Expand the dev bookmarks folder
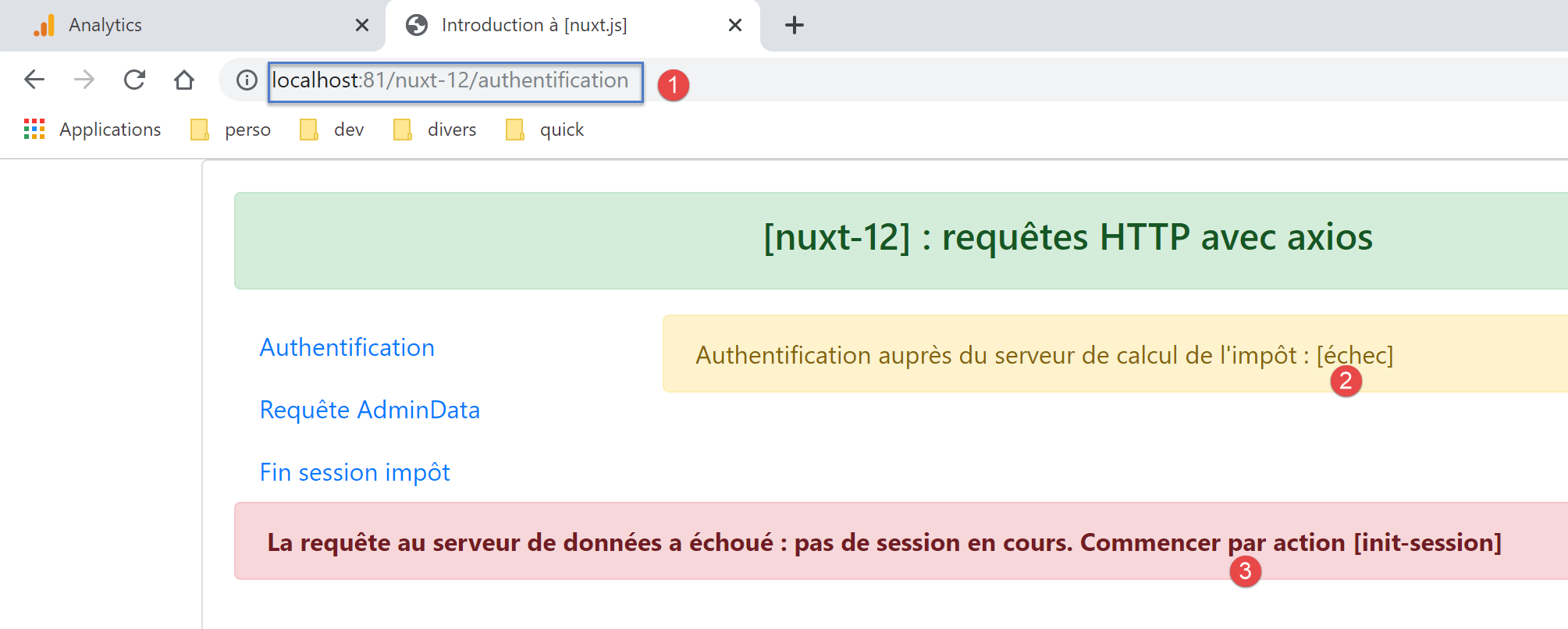This screenshot has width=1568, height=629. click(x=332, y=130)
